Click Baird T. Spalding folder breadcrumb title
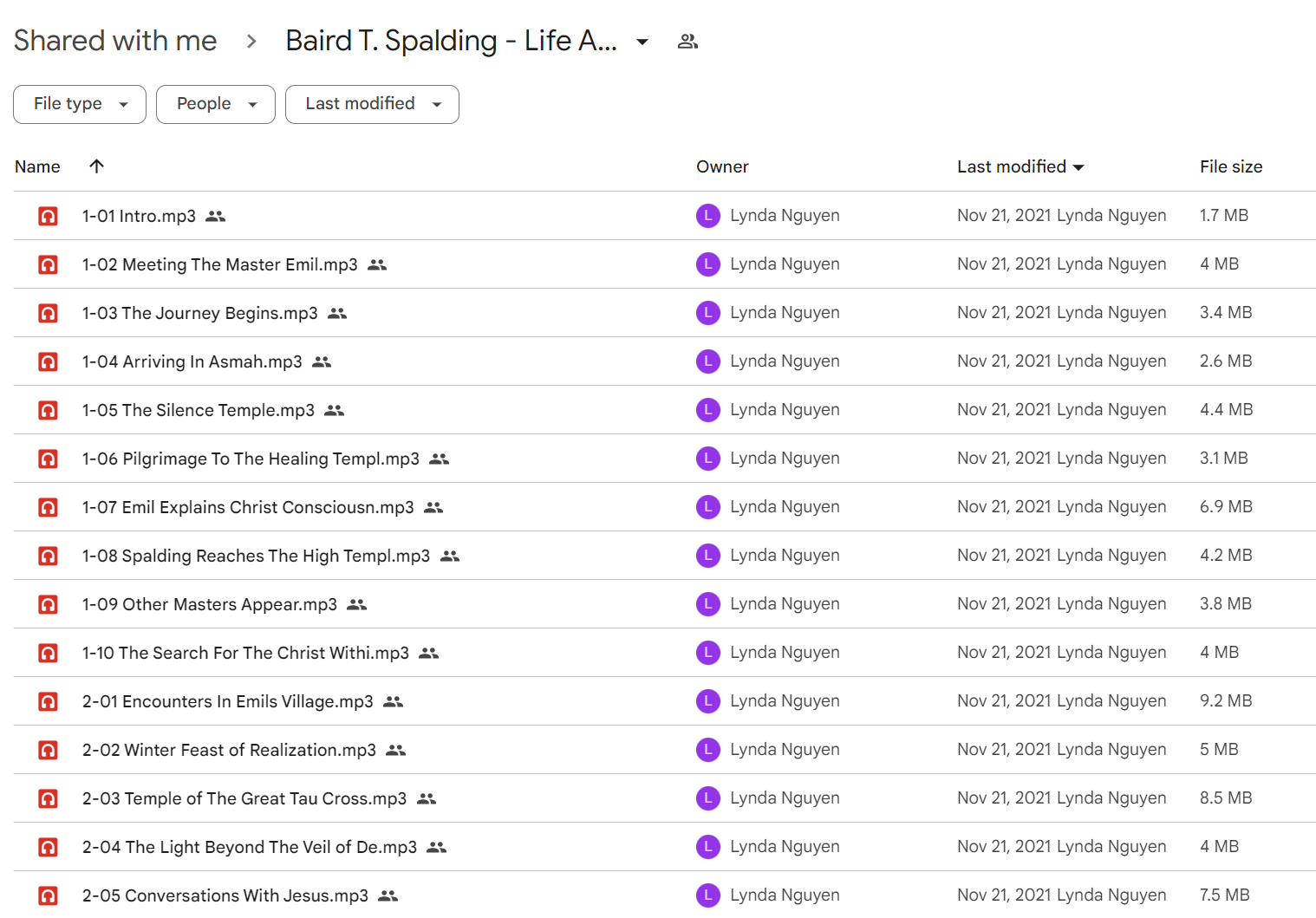Image resolution: width=1316 pixels, height=918 pixels. 452,41
